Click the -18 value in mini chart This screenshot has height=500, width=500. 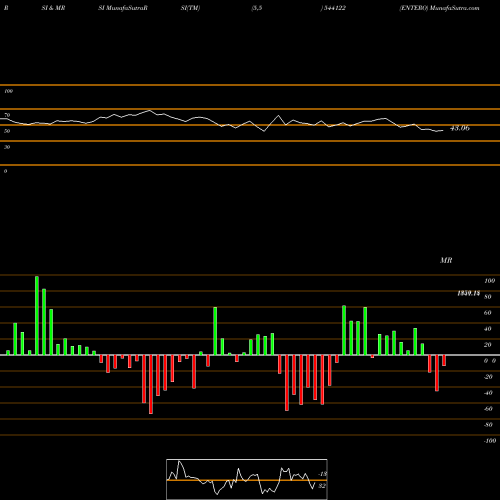(323, 474)
